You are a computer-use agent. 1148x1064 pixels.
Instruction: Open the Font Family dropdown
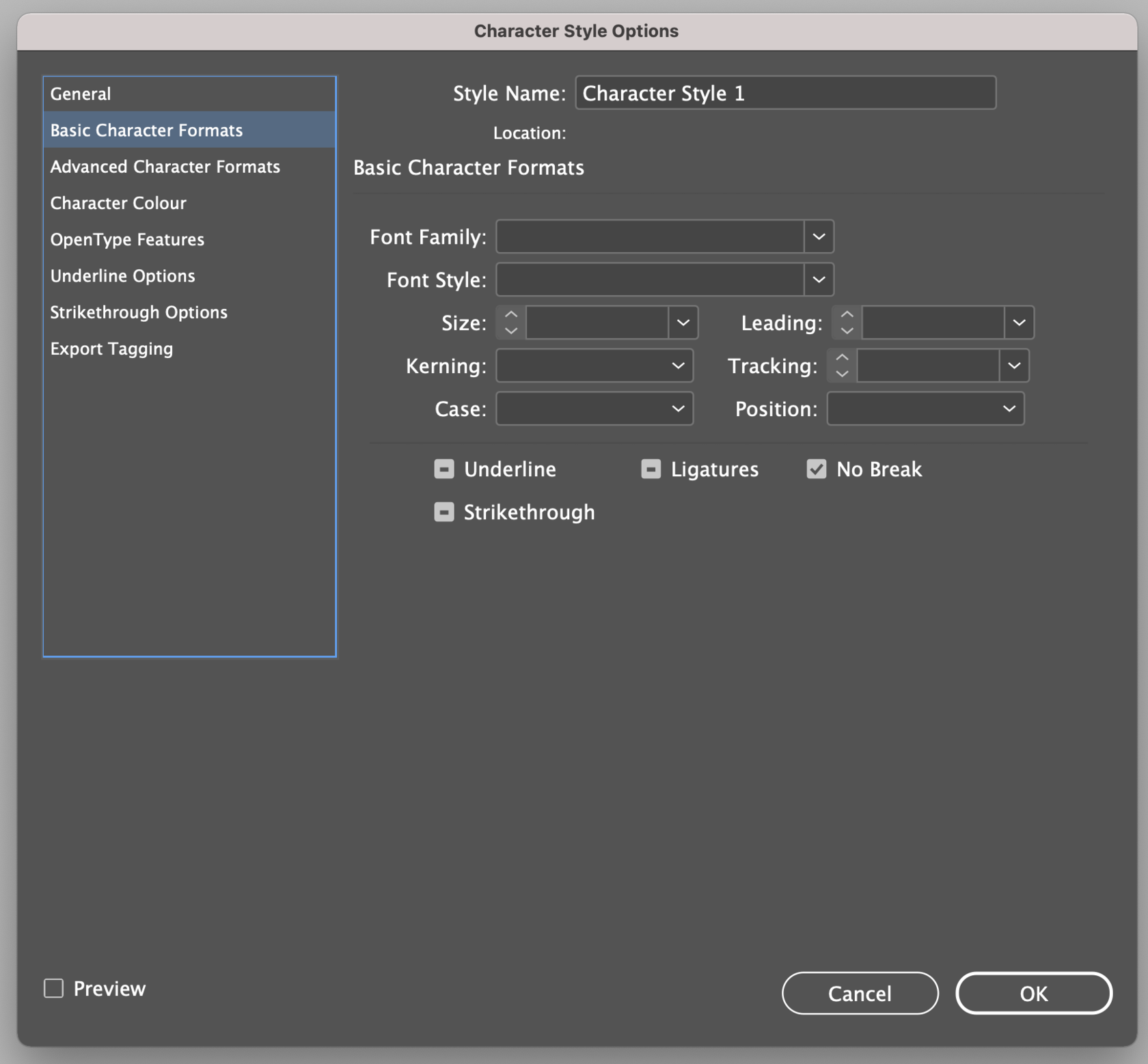pyautogui.click(x=818, y=237)
